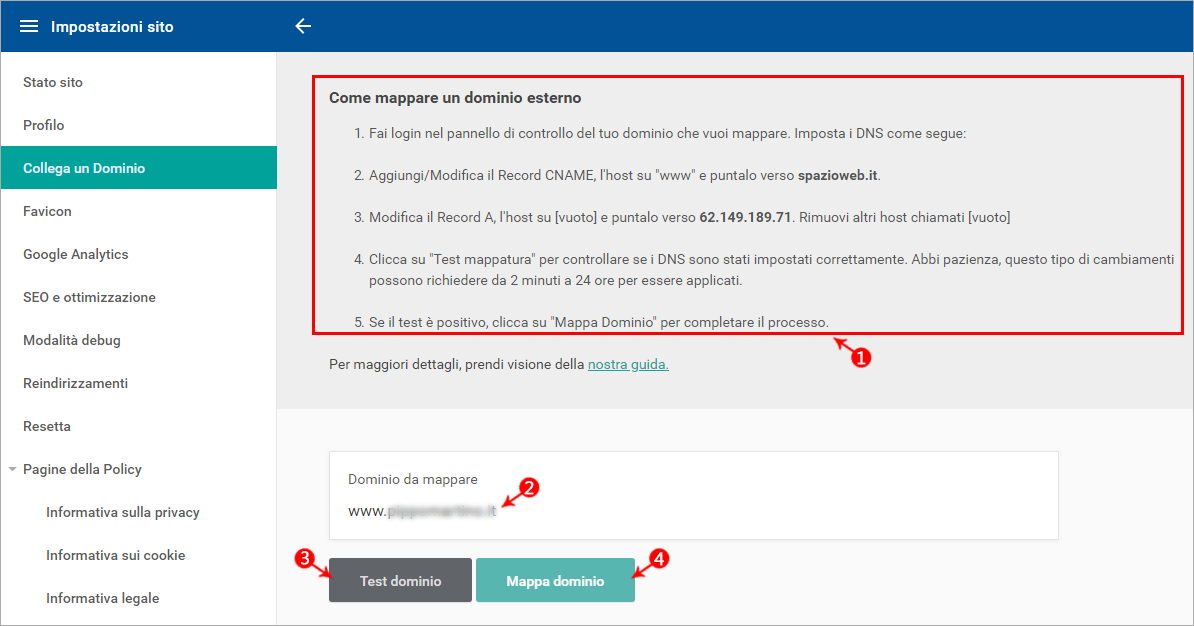Screen dimensions: 1194x626
Task: Click the Impostazioni sito header title
Action: pyautogui.click(x=112, y=27)
